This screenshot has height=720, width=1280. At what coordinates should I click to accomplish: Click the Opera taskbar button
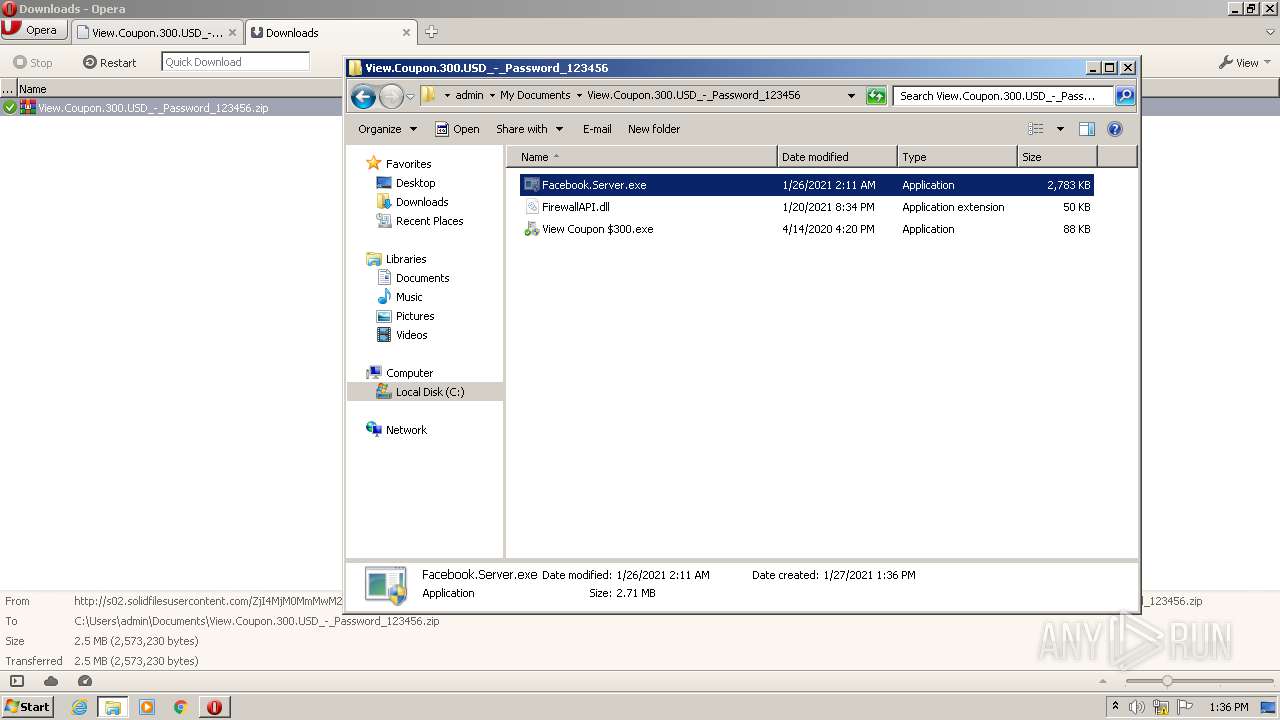(214, 707)
